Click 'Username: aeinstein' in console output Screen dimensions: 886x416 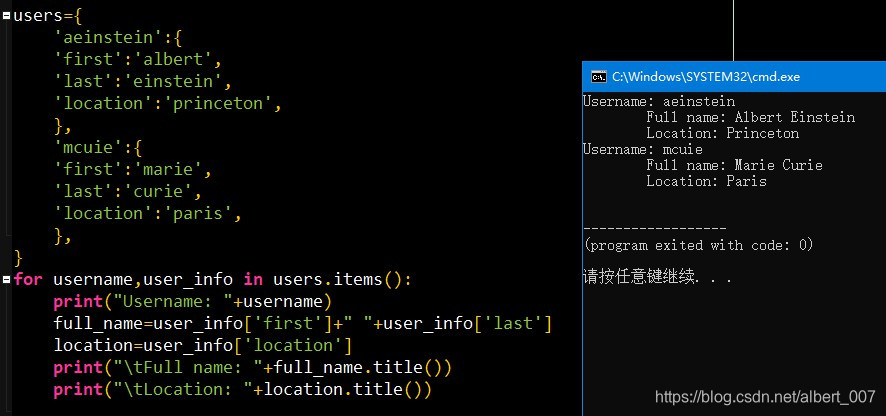pos(659,102)
